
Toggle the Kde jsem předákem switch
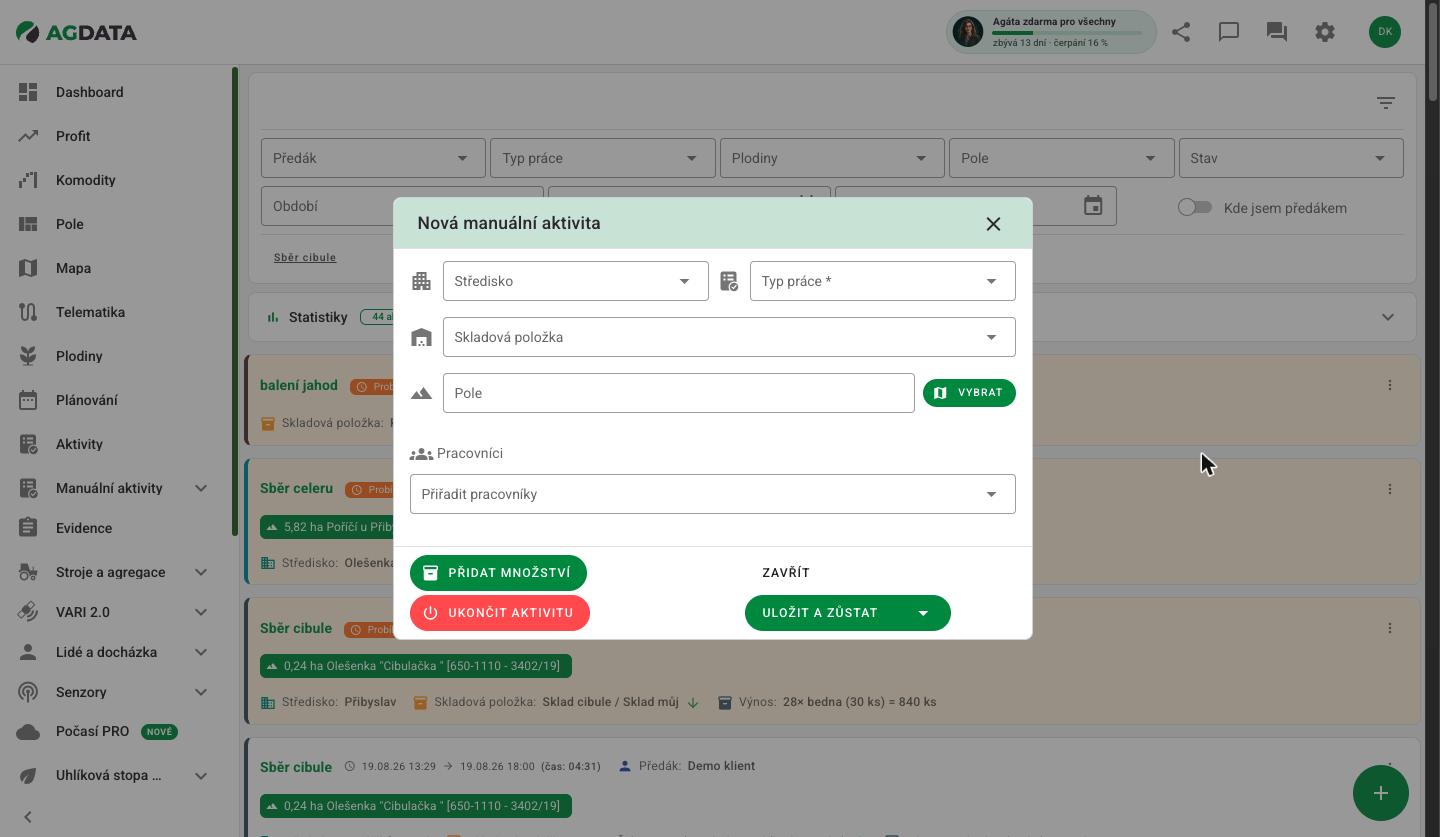pos(1194,207)
